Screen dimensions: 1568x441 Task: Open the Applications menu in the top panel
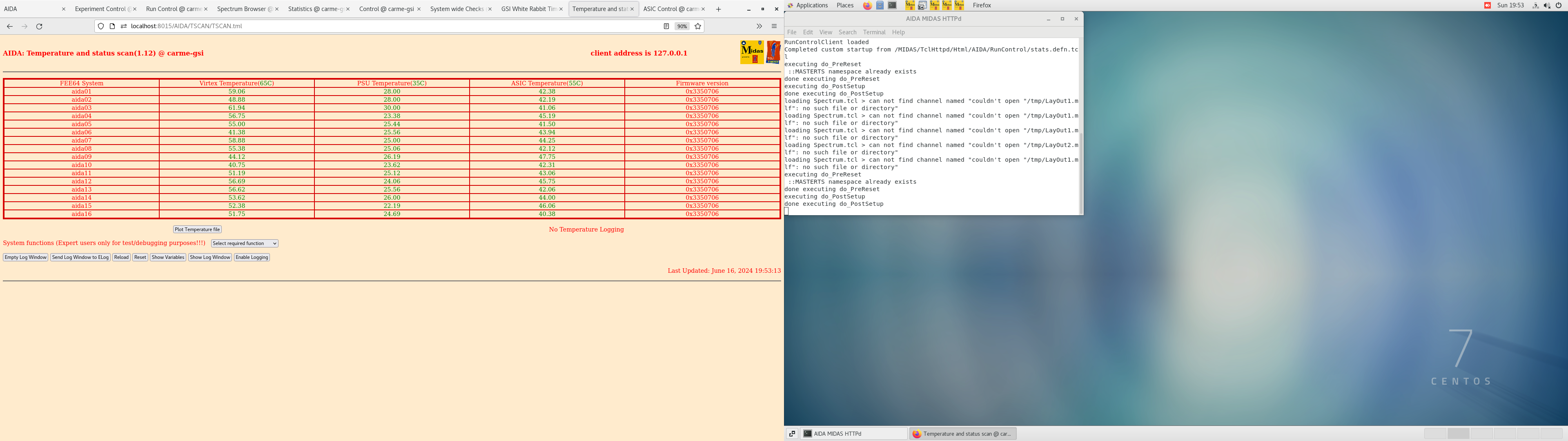811,5
